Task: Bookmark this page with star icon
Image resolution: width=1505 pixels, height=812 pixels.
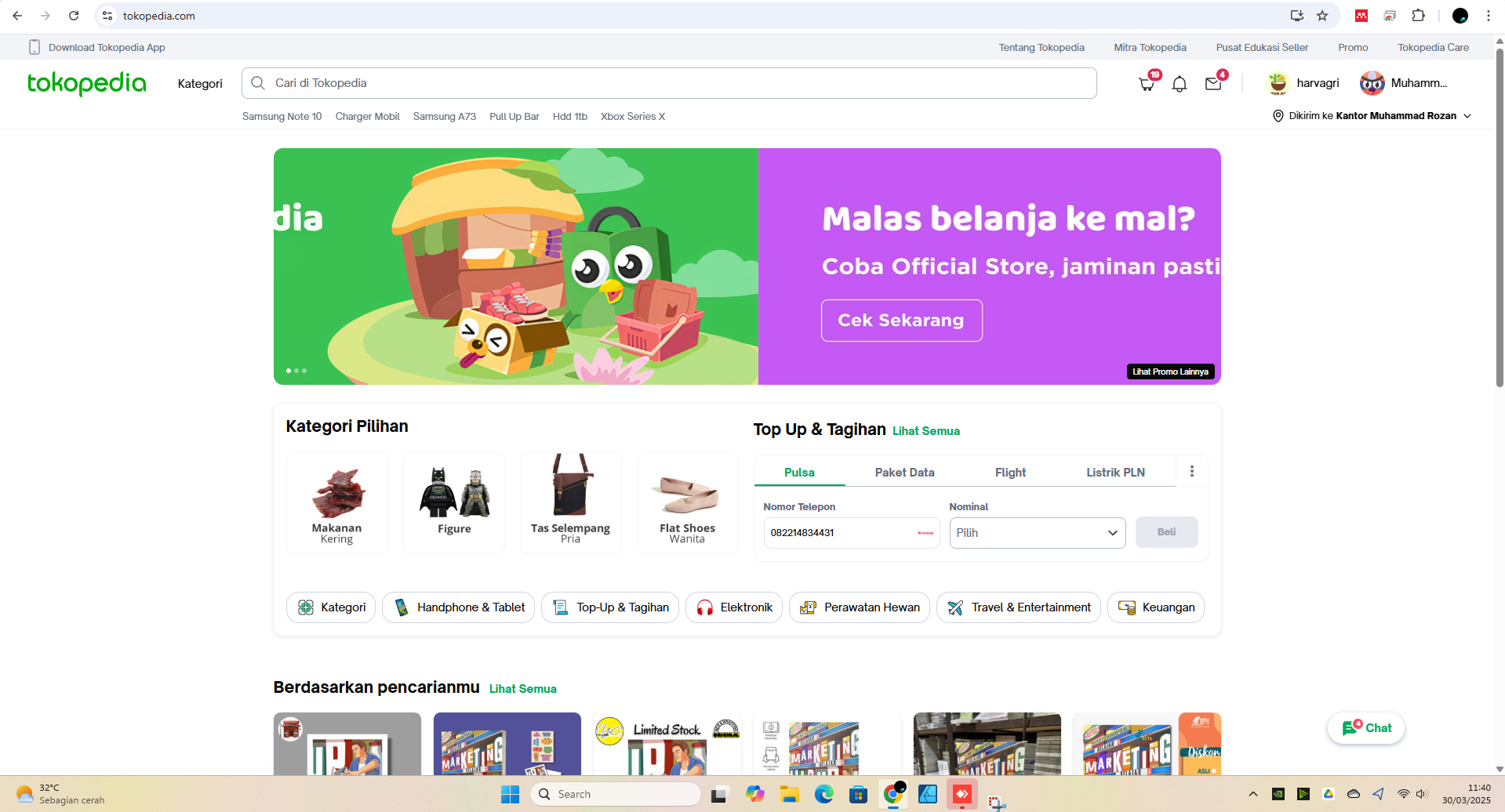Action: coord(1322,16)
